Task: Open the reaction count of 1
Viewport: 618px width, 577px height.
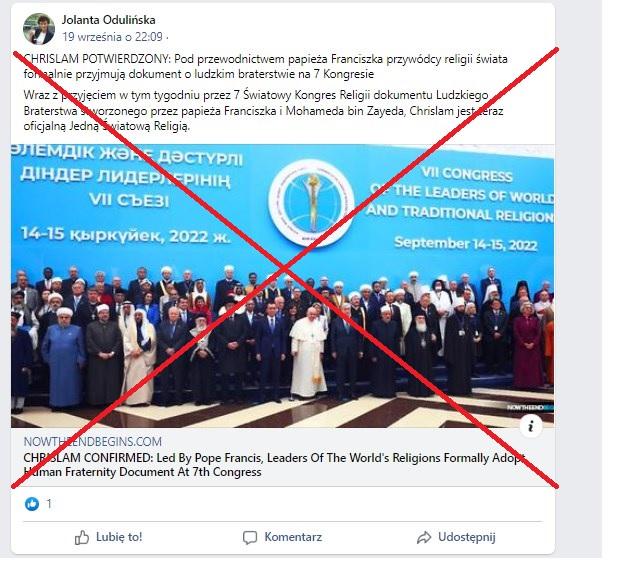Action: [x=49, y=503]
